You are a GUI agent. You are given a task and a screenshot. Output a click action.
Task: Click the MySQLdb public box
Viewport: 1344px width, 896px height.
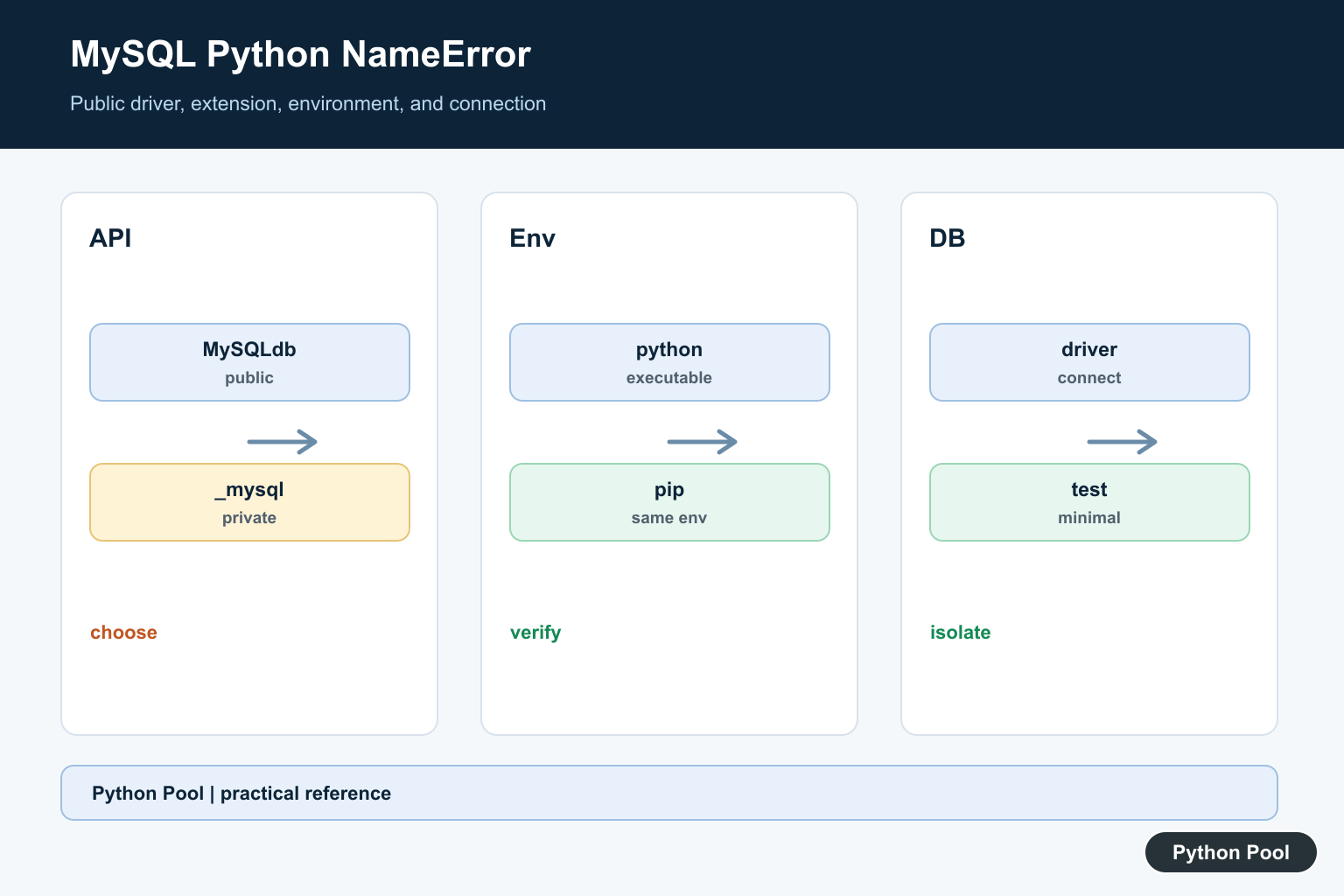coord(249,362)
